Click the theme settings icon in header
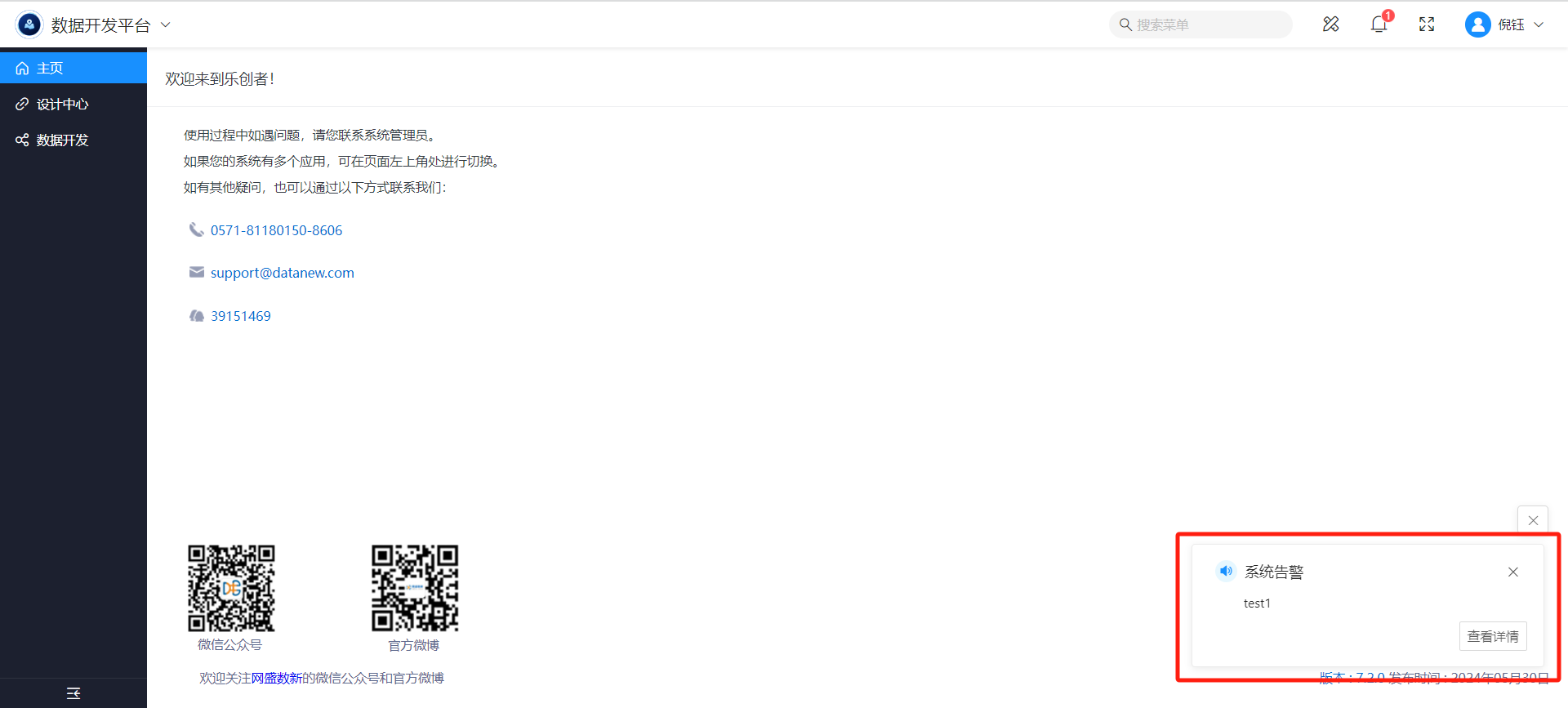Screen dimensions: 1568x708 (1331, 24)
